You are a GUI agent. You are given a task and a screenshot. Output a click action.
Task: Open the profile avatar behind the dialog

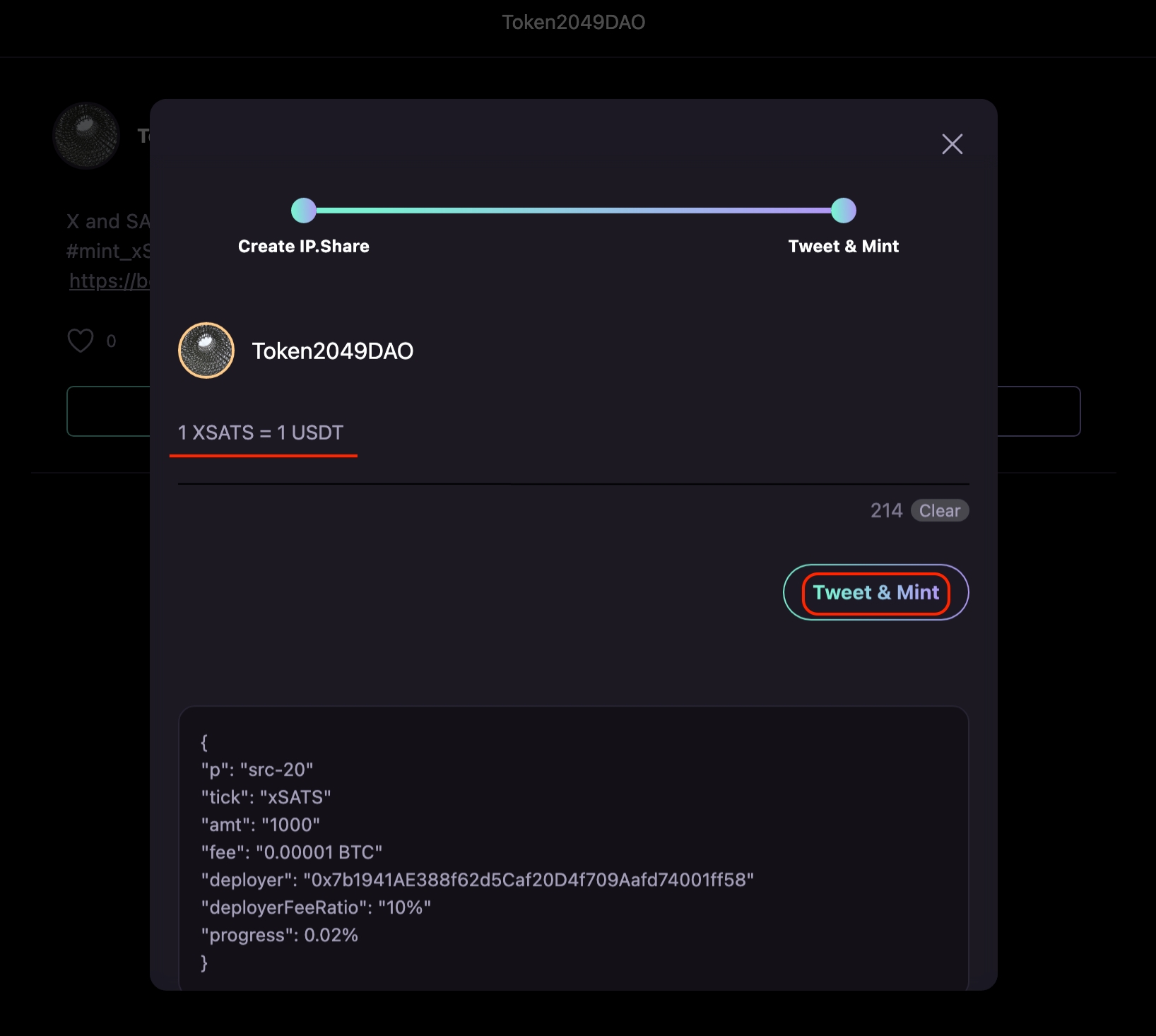(x=86, y=136)
